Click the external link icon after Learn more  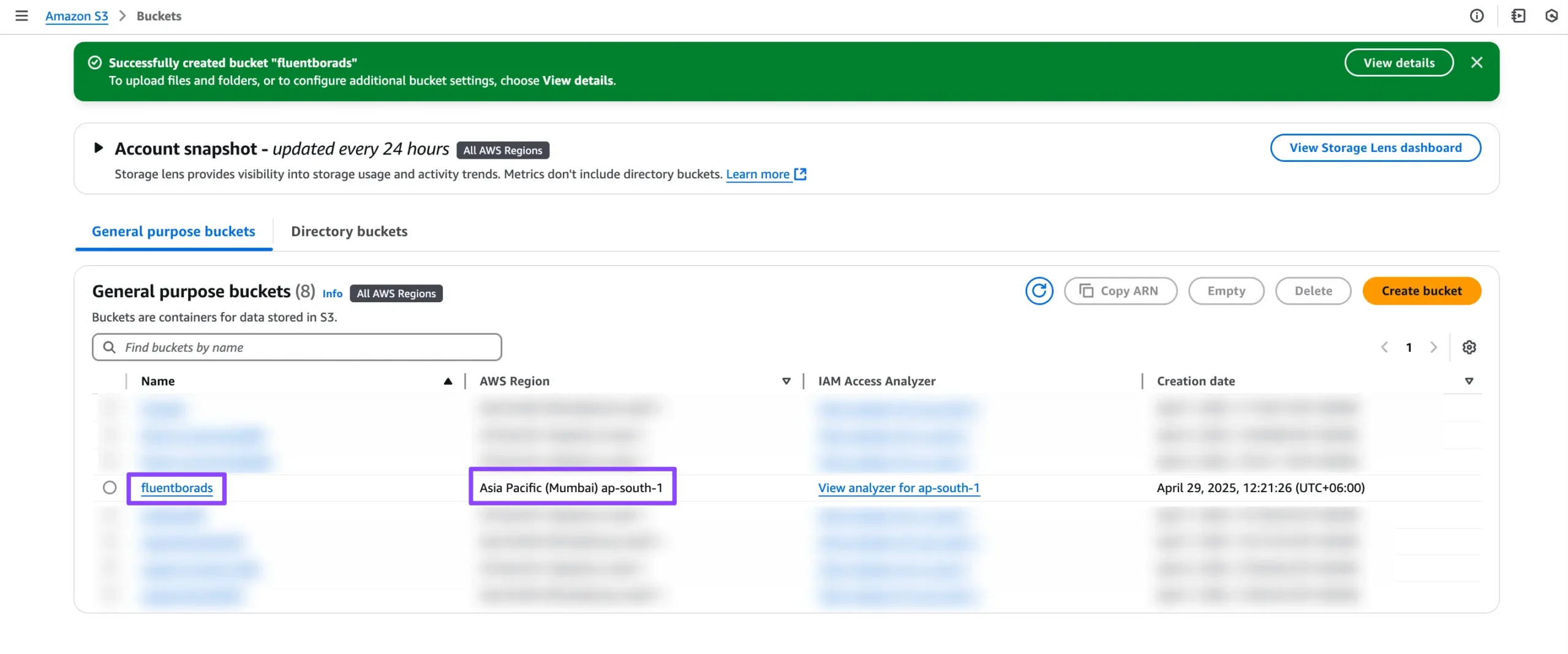[800, 174]
